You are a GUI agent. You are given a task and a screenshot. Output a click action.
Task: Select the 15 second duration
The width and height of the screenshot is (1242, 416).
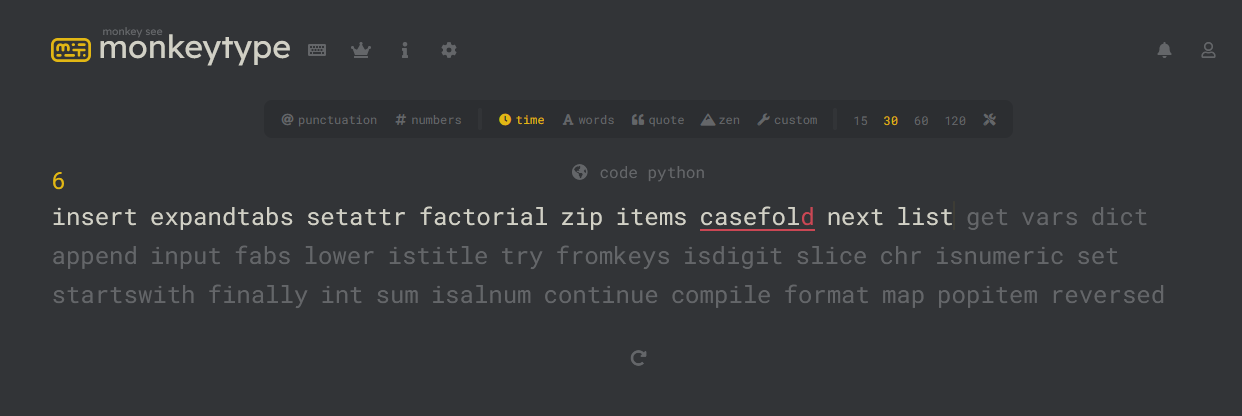[860, 120]
